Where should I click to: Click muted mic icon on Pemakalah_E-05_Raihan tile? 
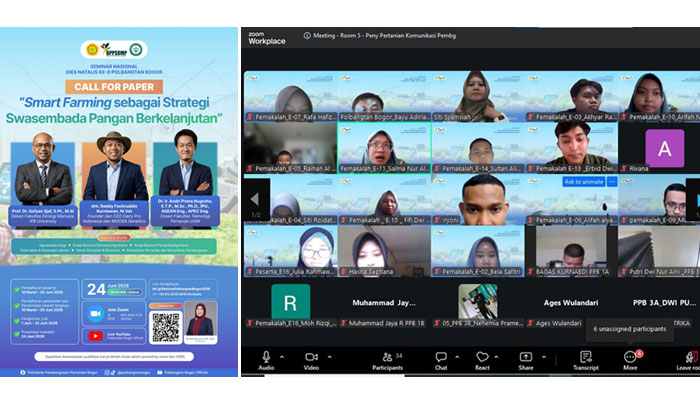point(250,168)
